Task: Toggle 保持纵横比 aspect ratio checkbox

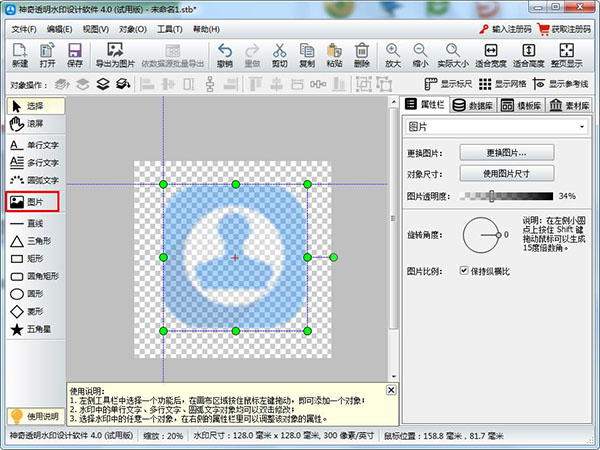Action: (464, 271)
